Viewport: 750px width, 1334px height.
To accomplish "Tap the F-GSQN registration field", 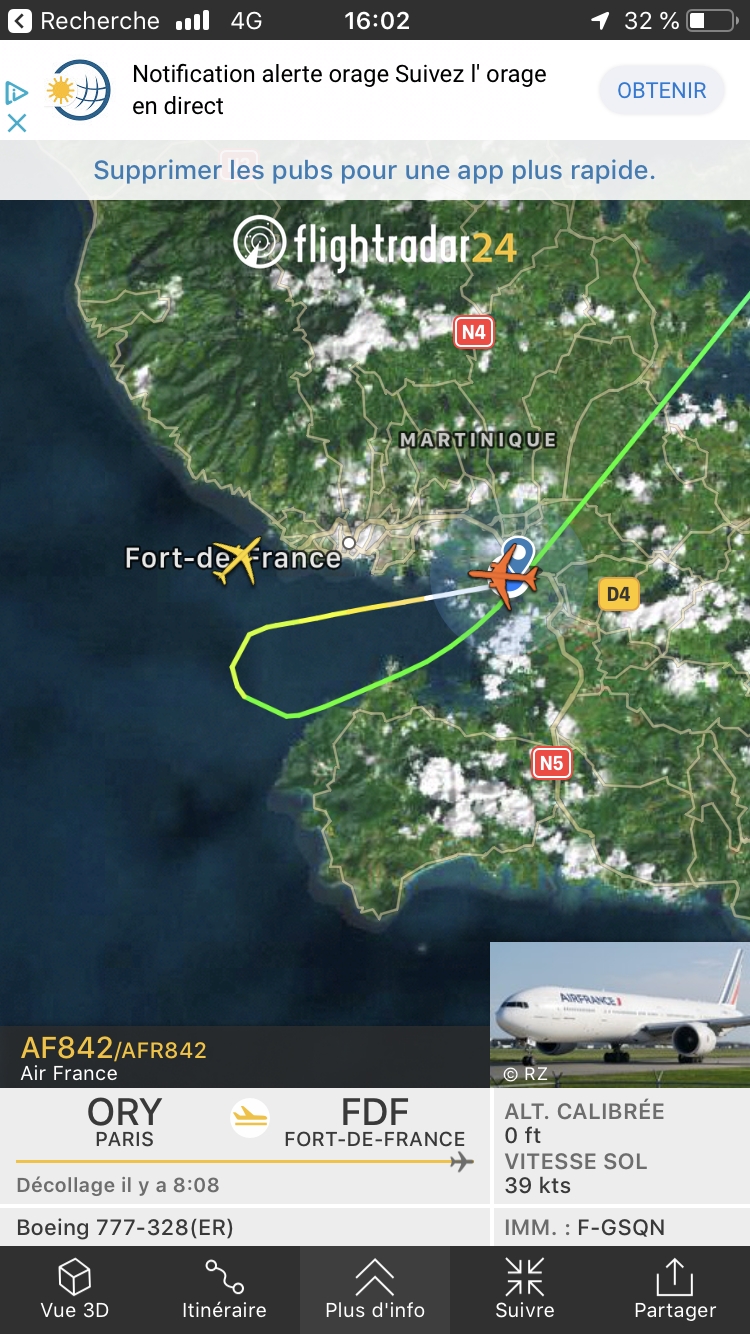I will 621,1228.
